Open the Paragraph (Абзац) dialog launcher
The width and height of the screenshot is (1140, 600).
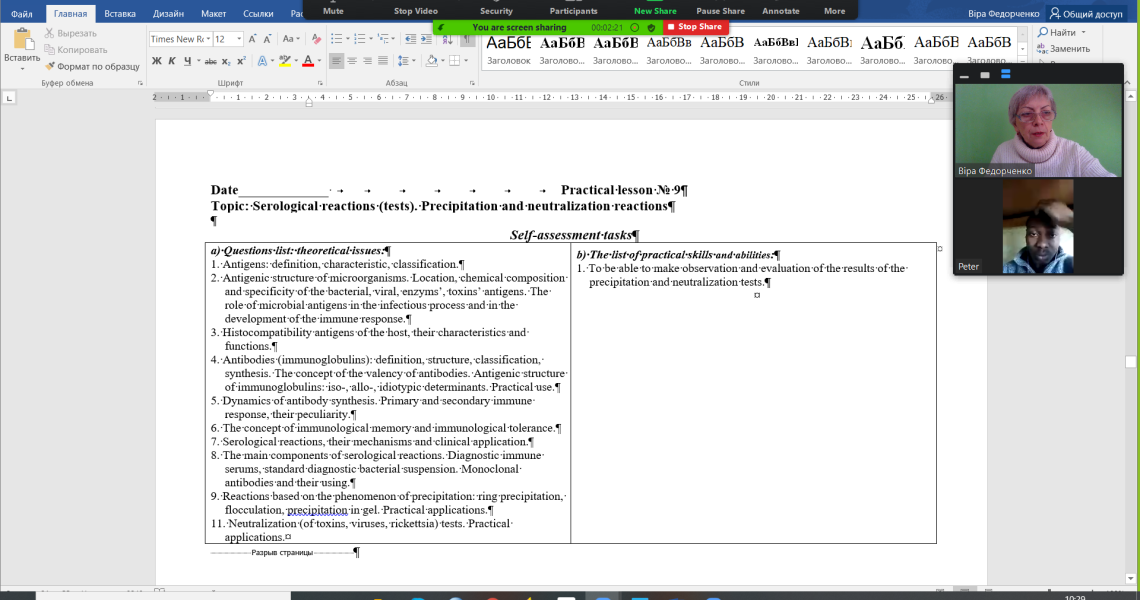(472, 83)
